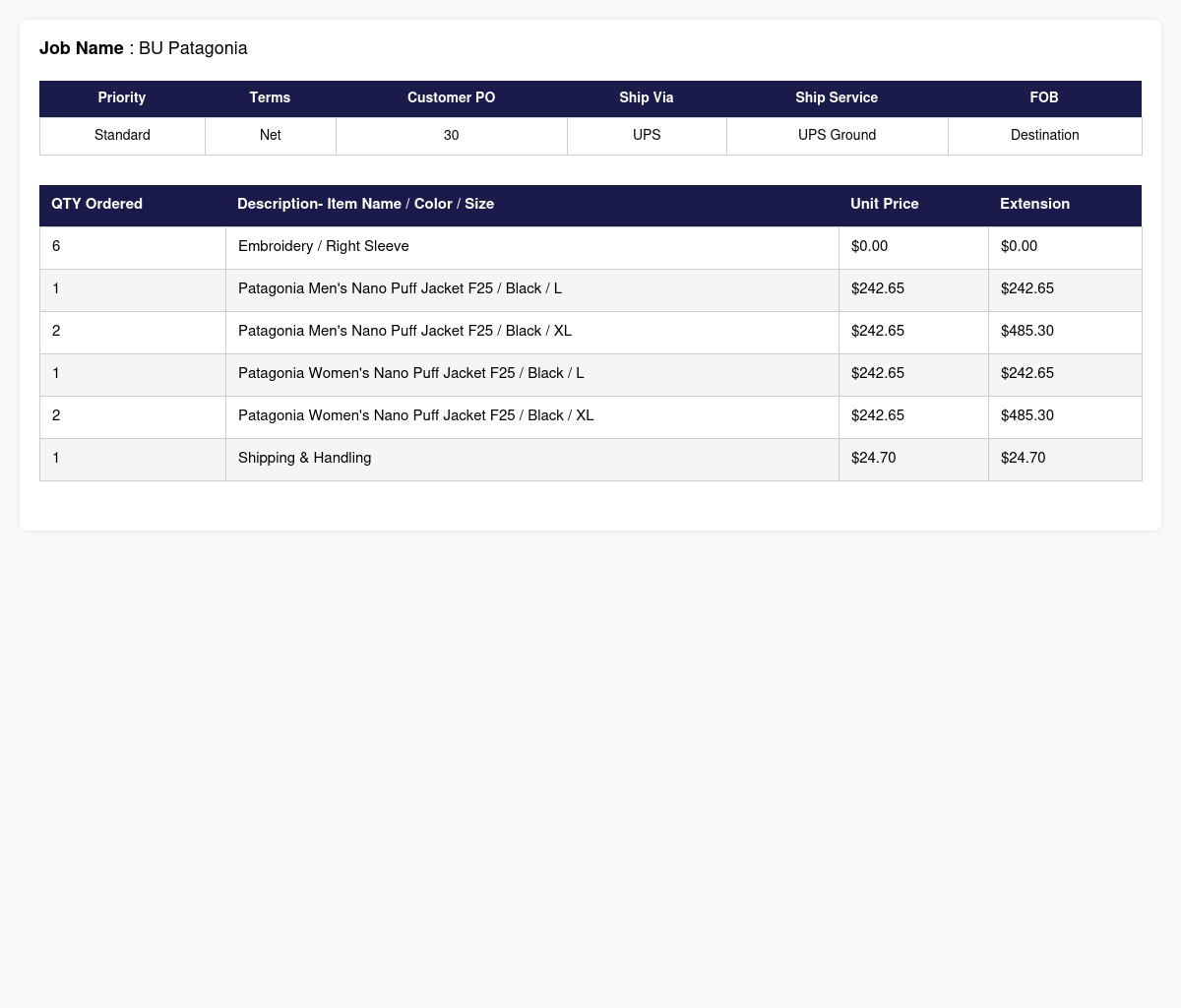Screen dimensions: 1181x1008
Task: Click the Terms column header
Action: 270,98
